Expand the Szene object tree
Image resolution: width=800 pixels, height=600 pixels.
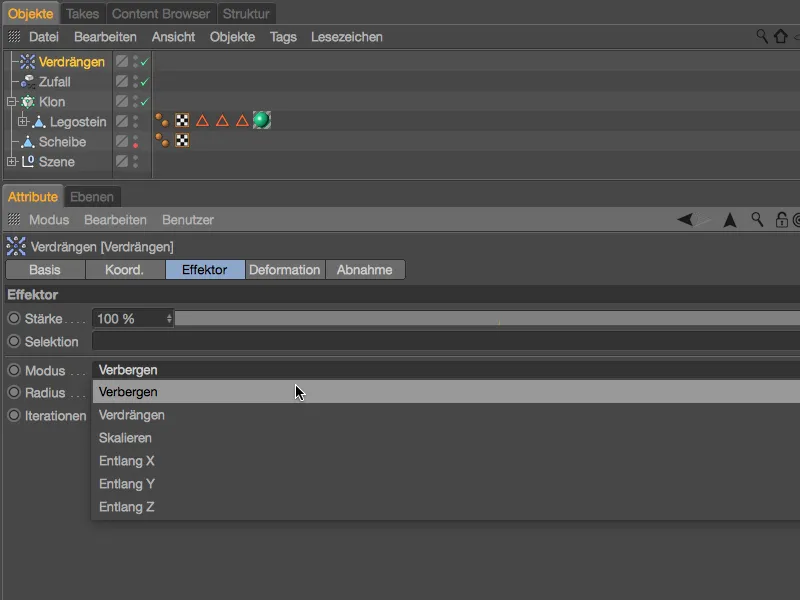pos(13,161)
